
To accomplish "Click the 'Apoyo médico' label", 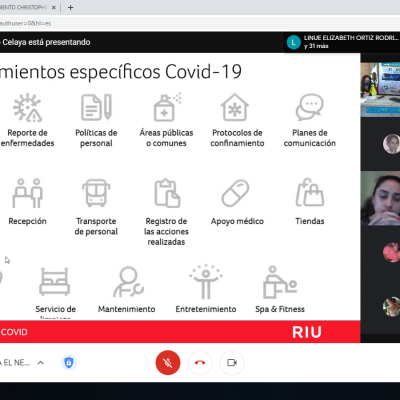I will point(237,221).
